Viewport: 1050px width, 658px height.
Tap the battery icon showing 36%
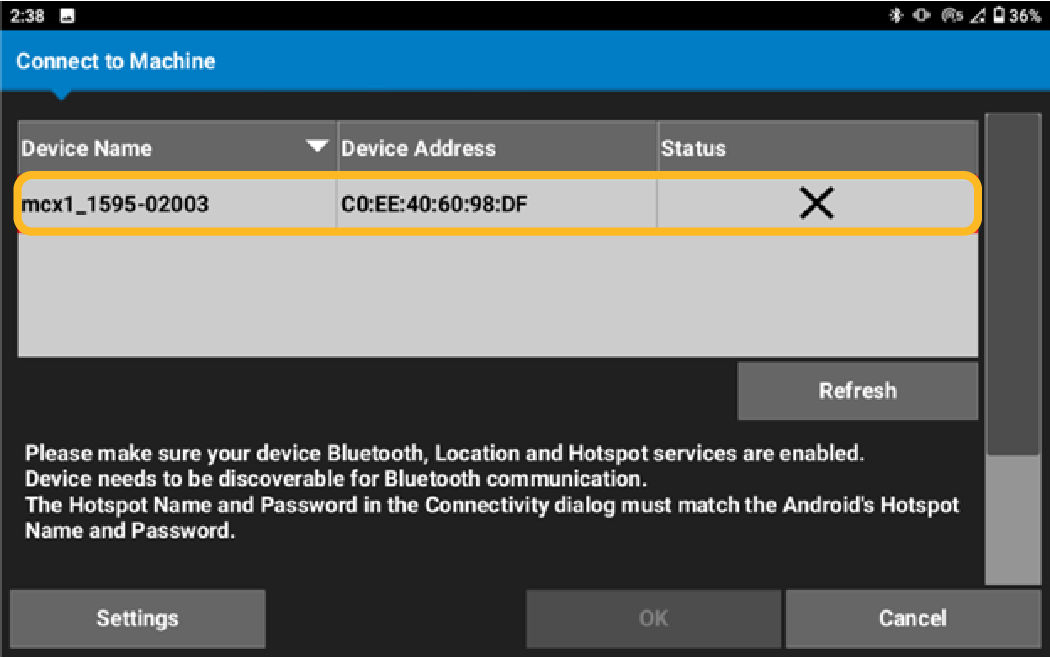[998, 16]
